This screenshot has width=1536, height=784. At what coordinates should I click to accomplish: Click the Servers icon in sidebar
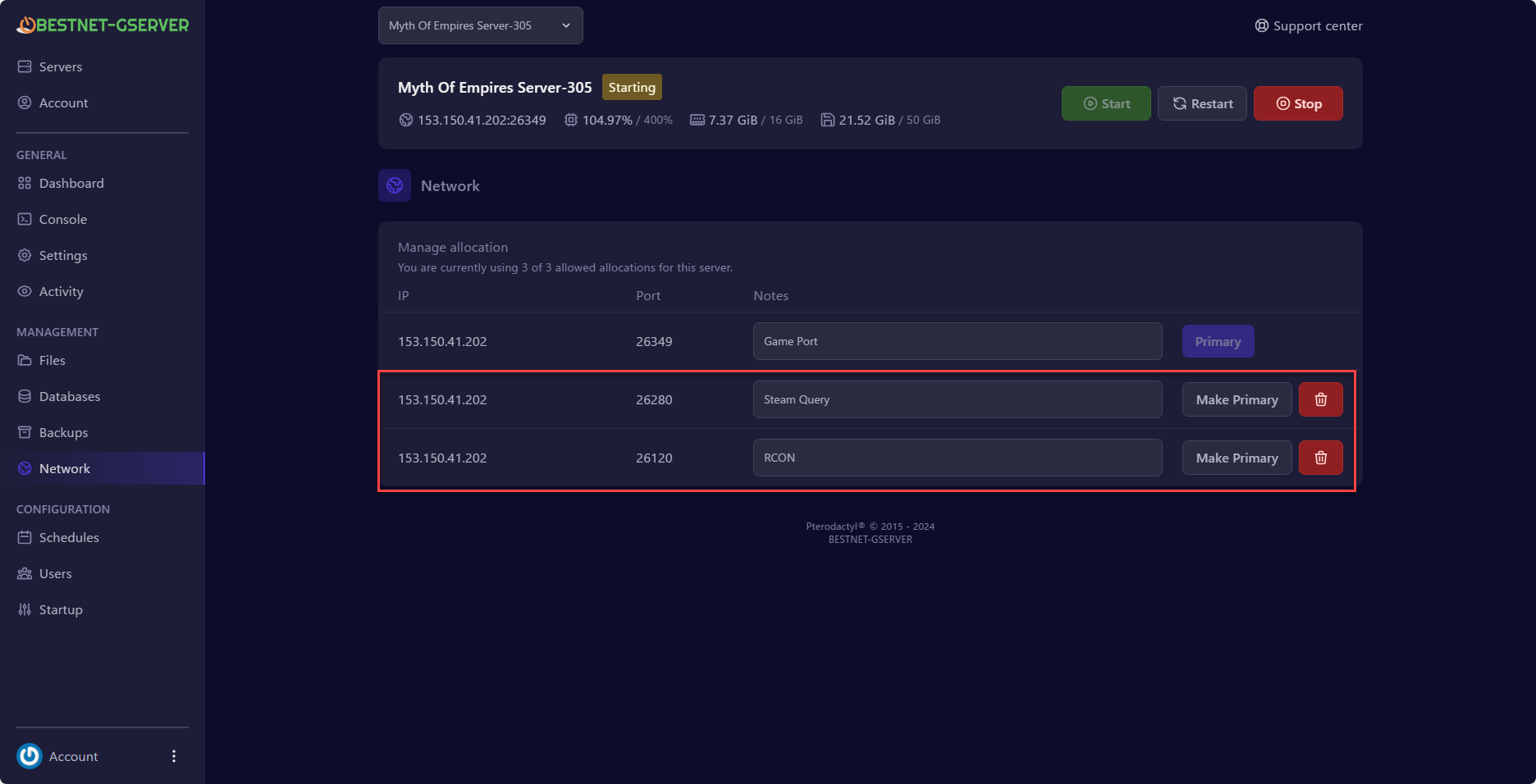click(x=25, y=66)
